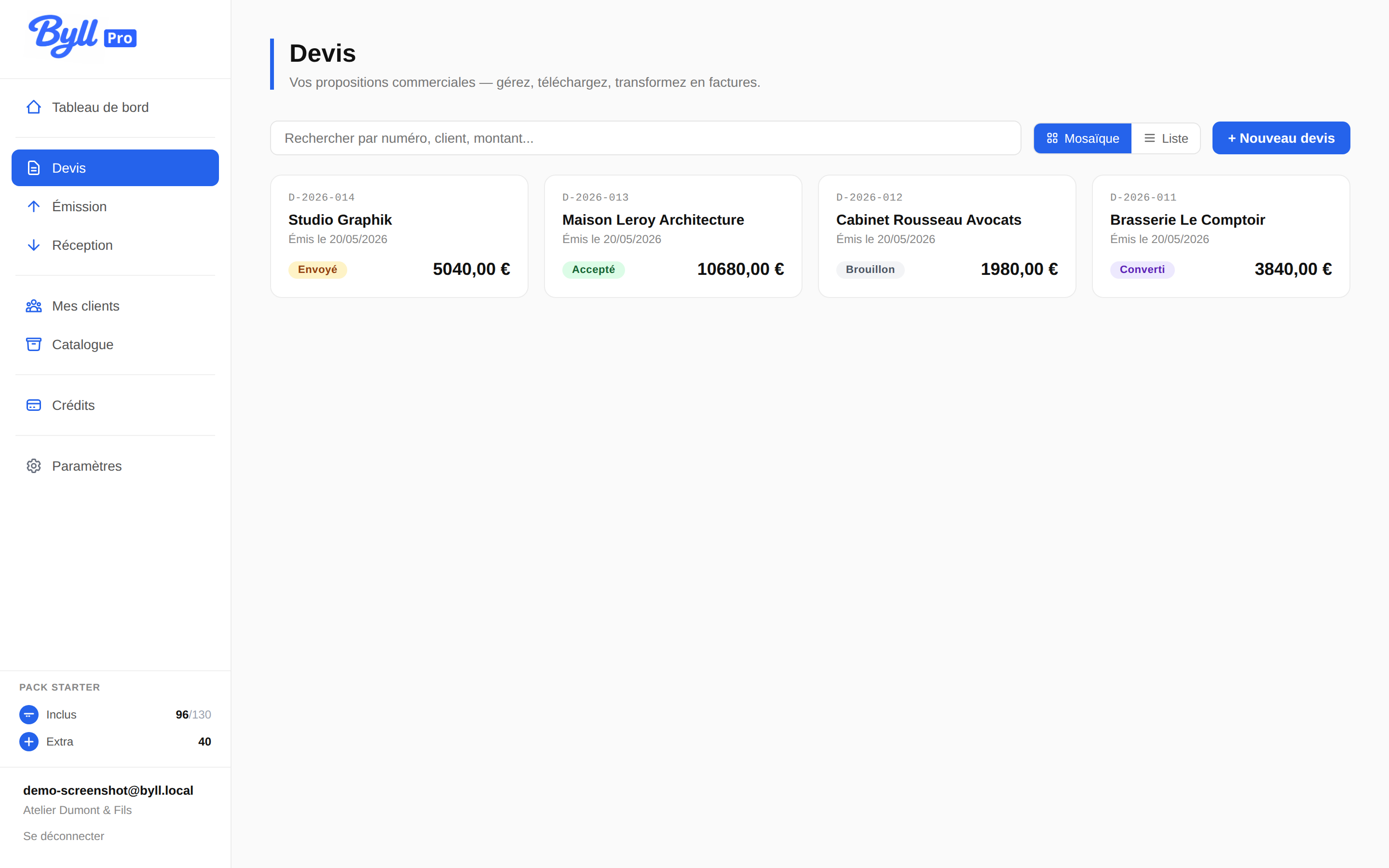The width and height of the screenshot is (1389, 868).
Task: Click the Converti status badge
Action: click(1142, 270)
